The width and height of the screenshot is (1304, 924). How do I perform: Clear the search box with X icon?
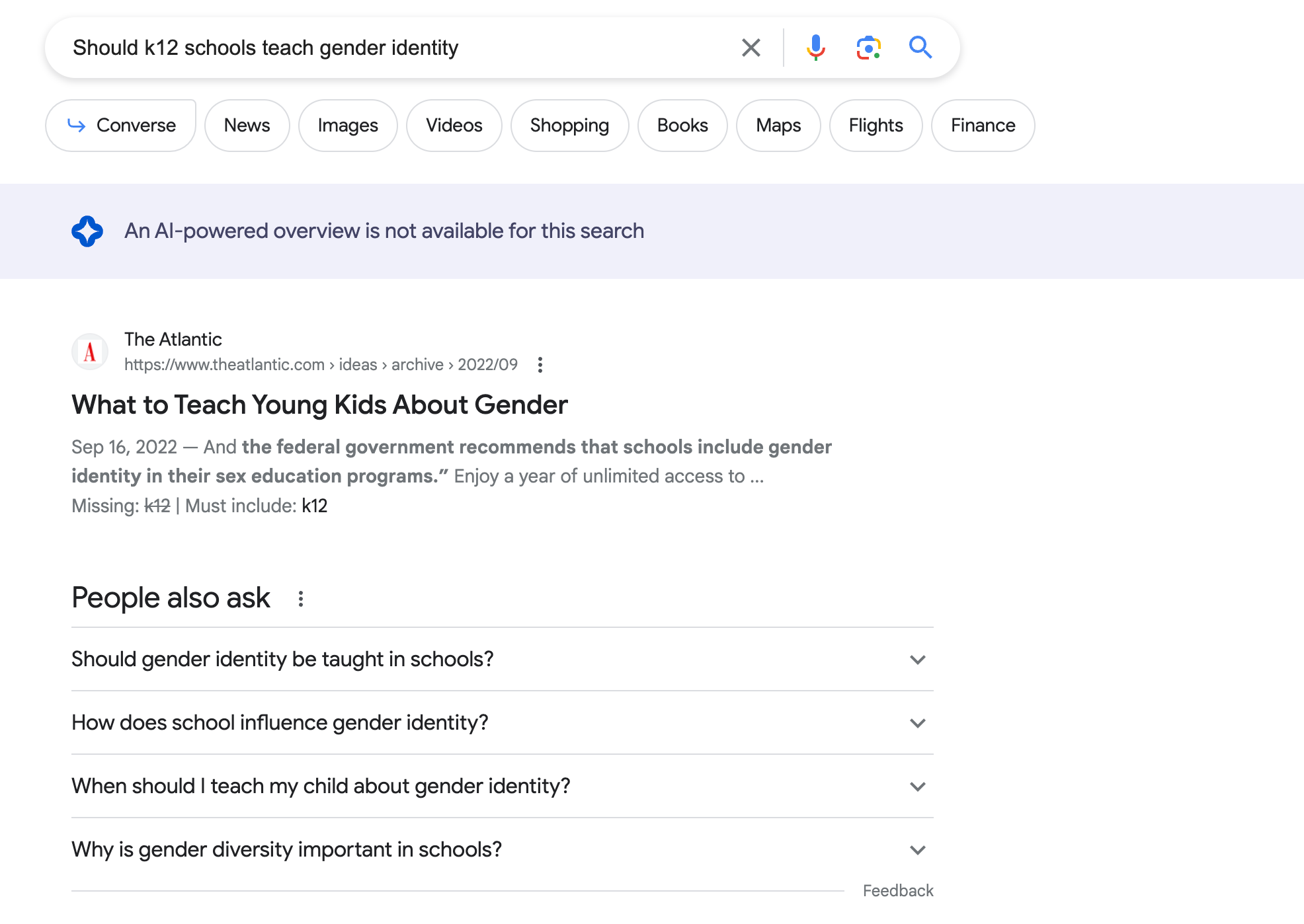pyautogui.click(x=751, y=48)
